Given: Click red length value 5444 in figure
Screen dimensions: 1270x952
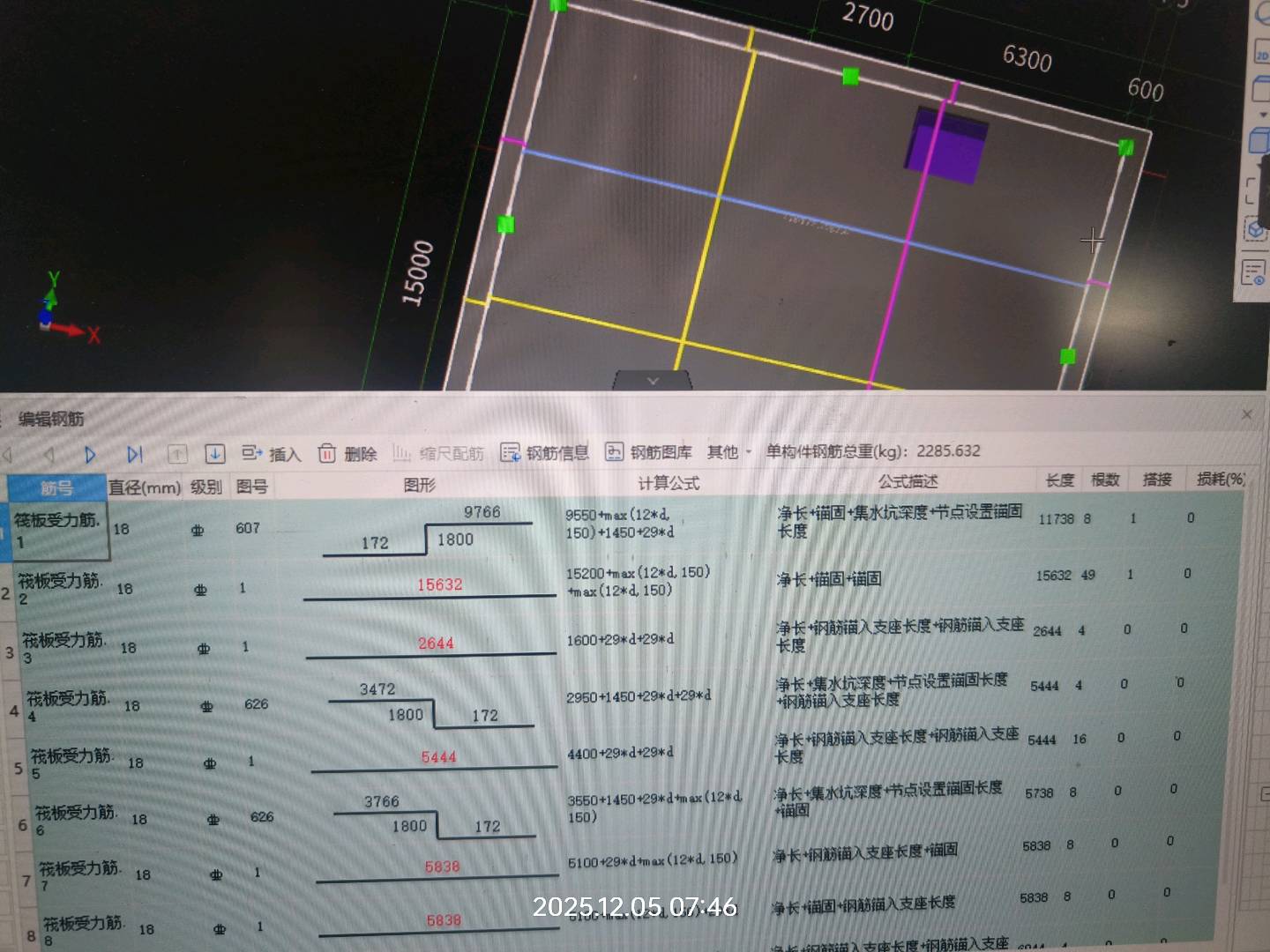Looking at the screenshot, I should click(x=438, y=757).
